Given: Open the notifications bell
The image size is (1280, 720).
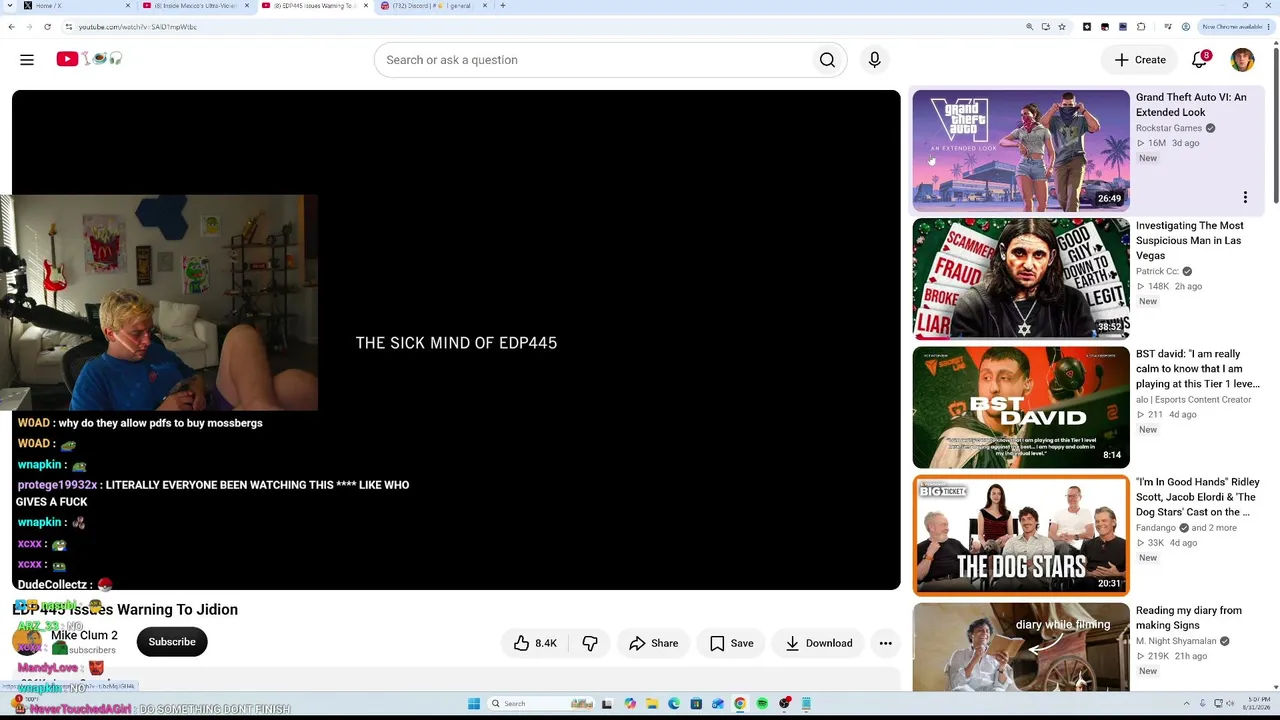Looking at the screenshot, I should [1200, 59].
